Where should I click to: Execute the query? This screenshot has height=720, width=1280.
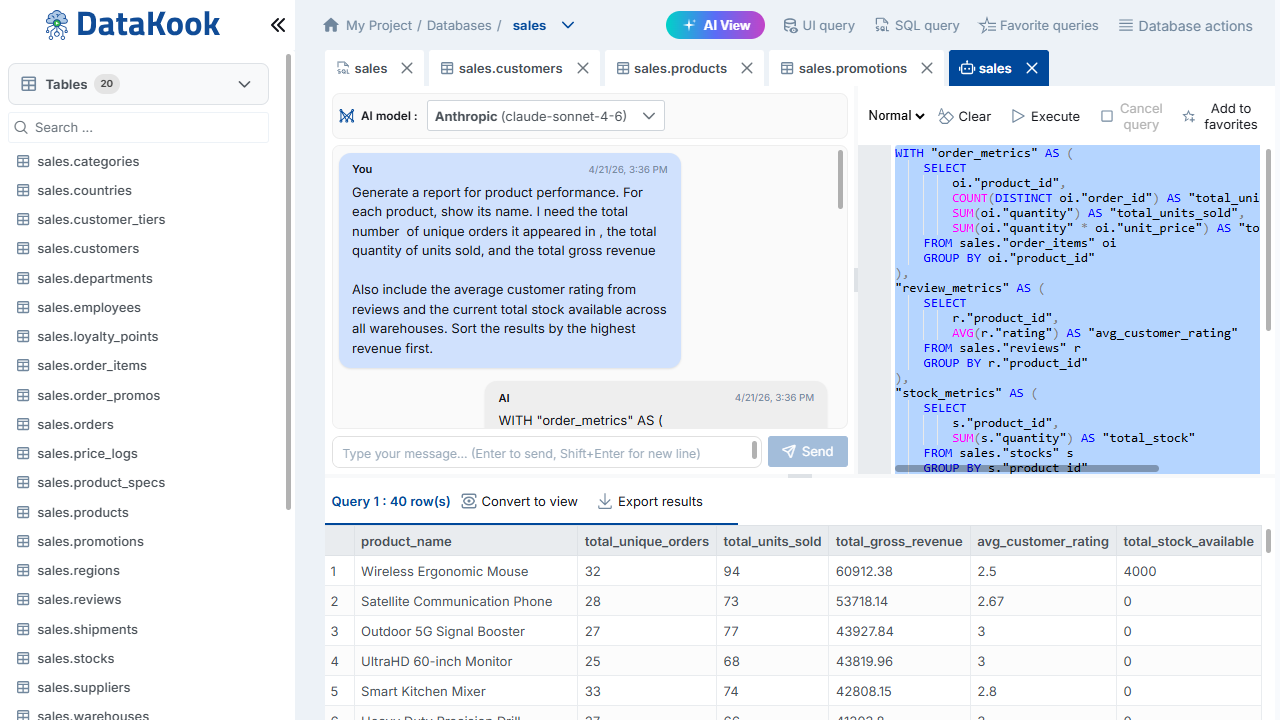[1045, 116]
